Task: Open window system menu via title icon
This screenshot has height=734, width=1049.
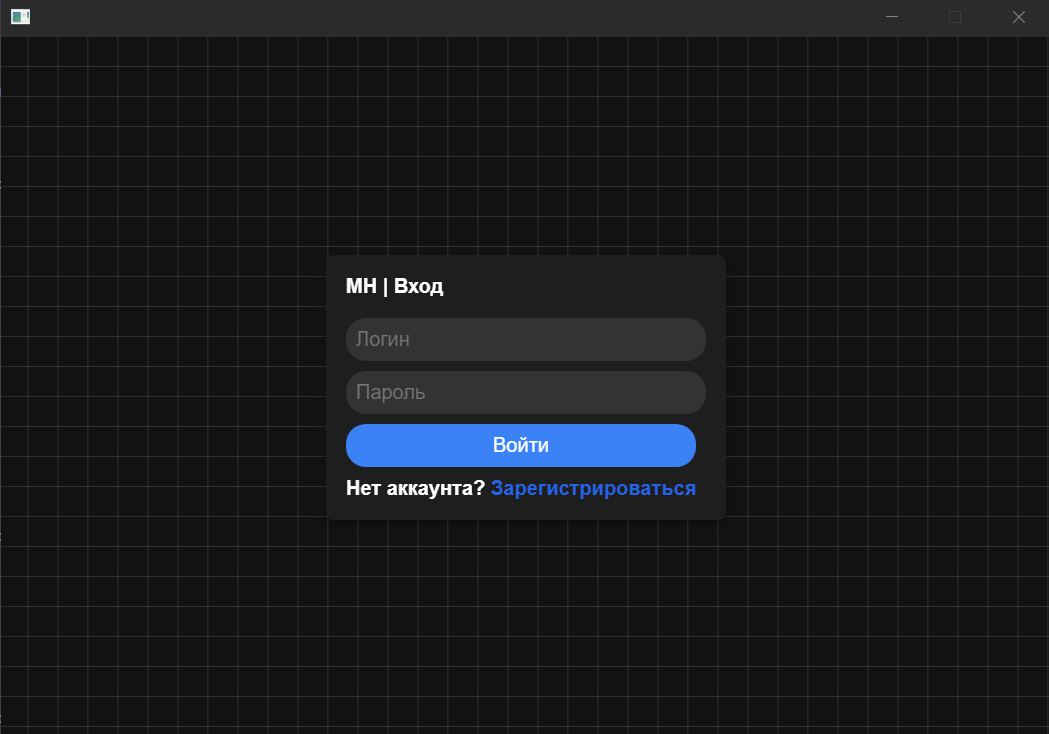Action: (x=21, y=17)
